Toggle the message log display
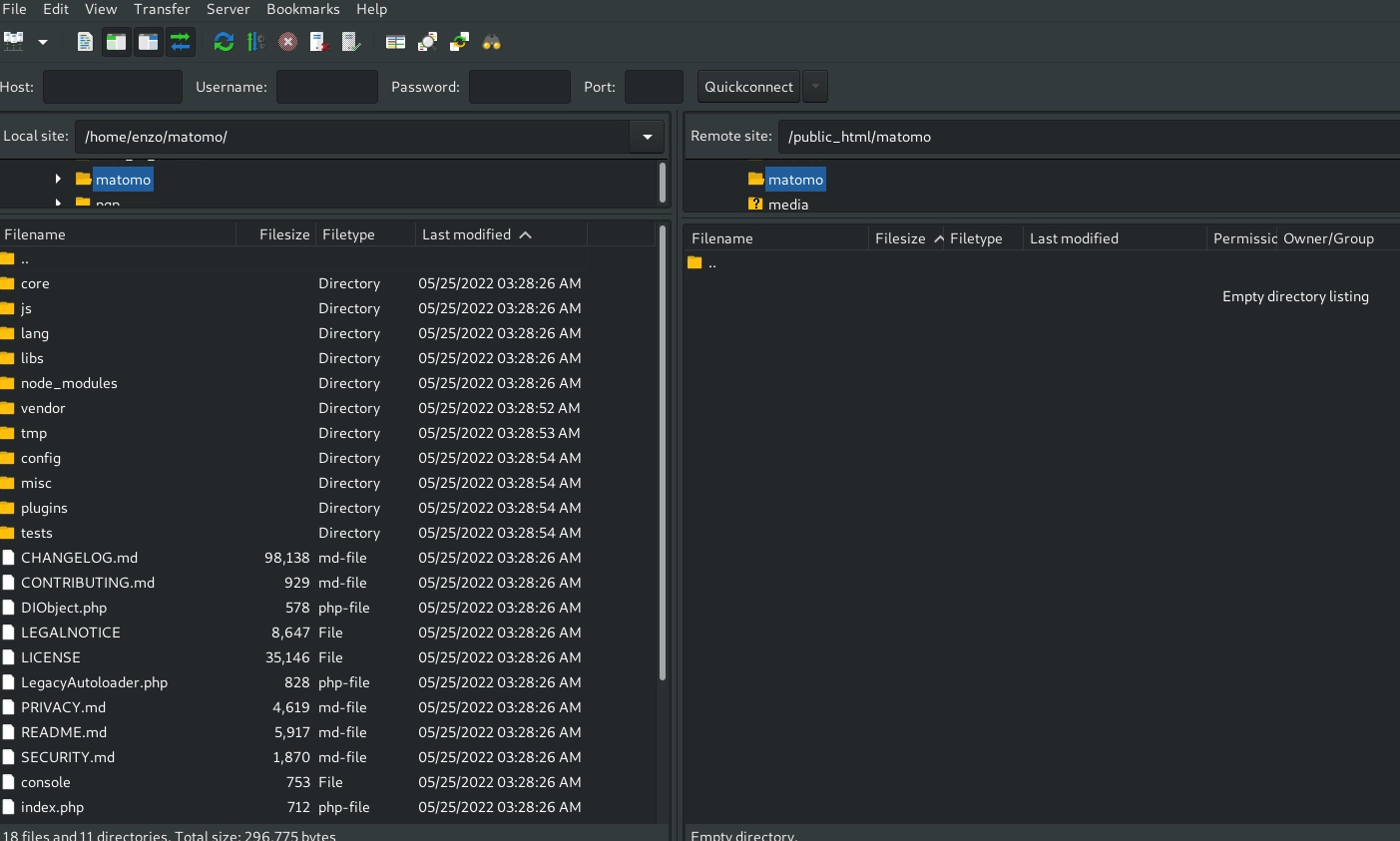The image size is (1400, 841). (x=85, y=42)
